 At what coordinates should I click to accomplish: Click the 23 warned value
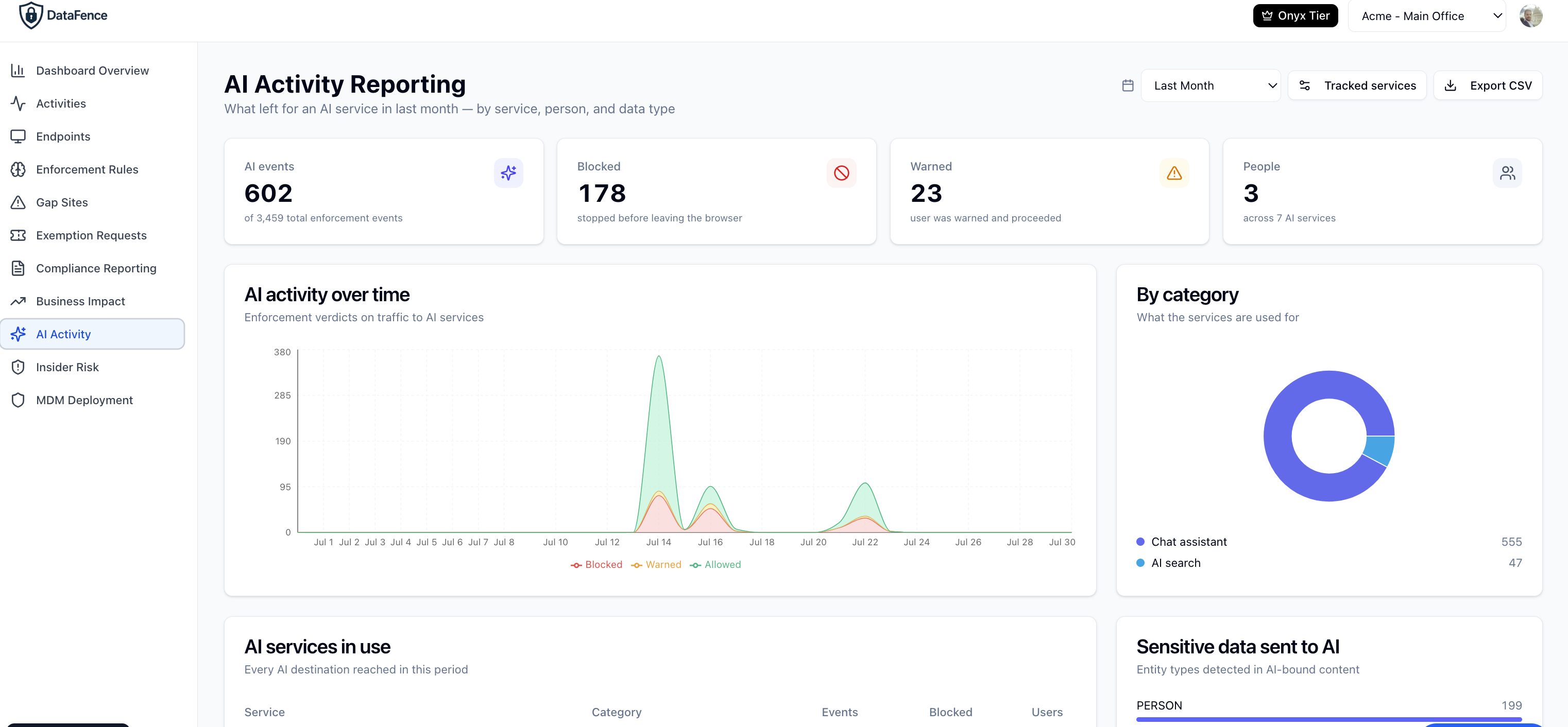pyautogui.click(x=926, y=194)
